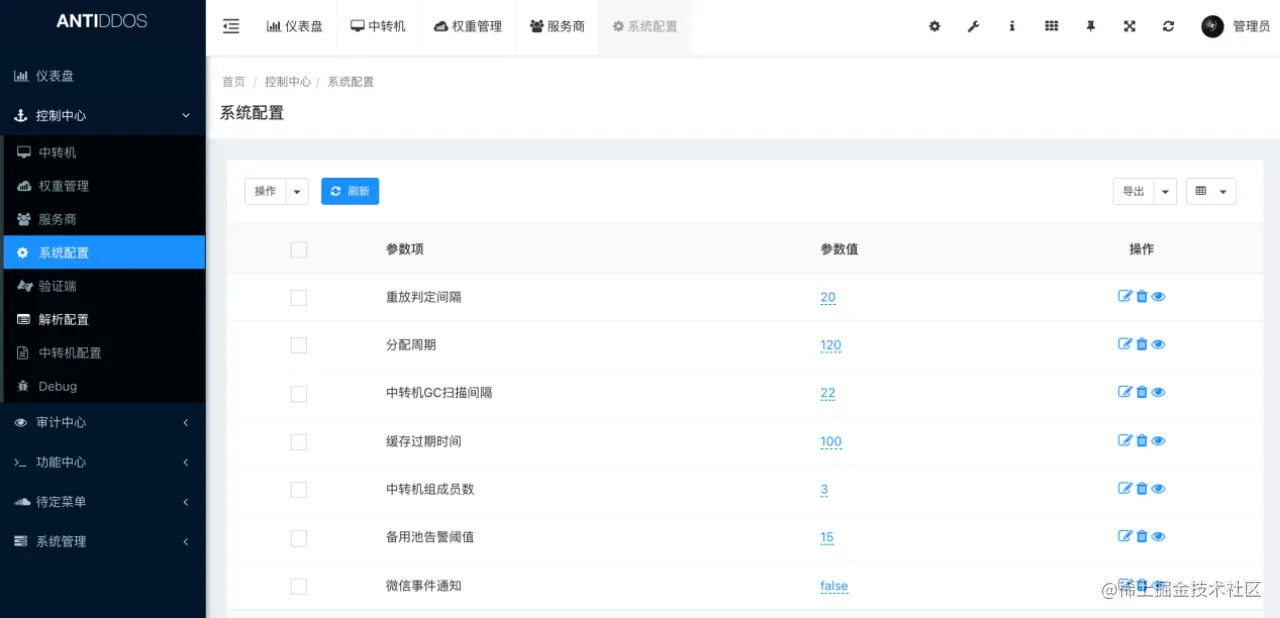Delete the 分配周期 row
This screenshot has height=618, width=1280.
point(1142,345)
